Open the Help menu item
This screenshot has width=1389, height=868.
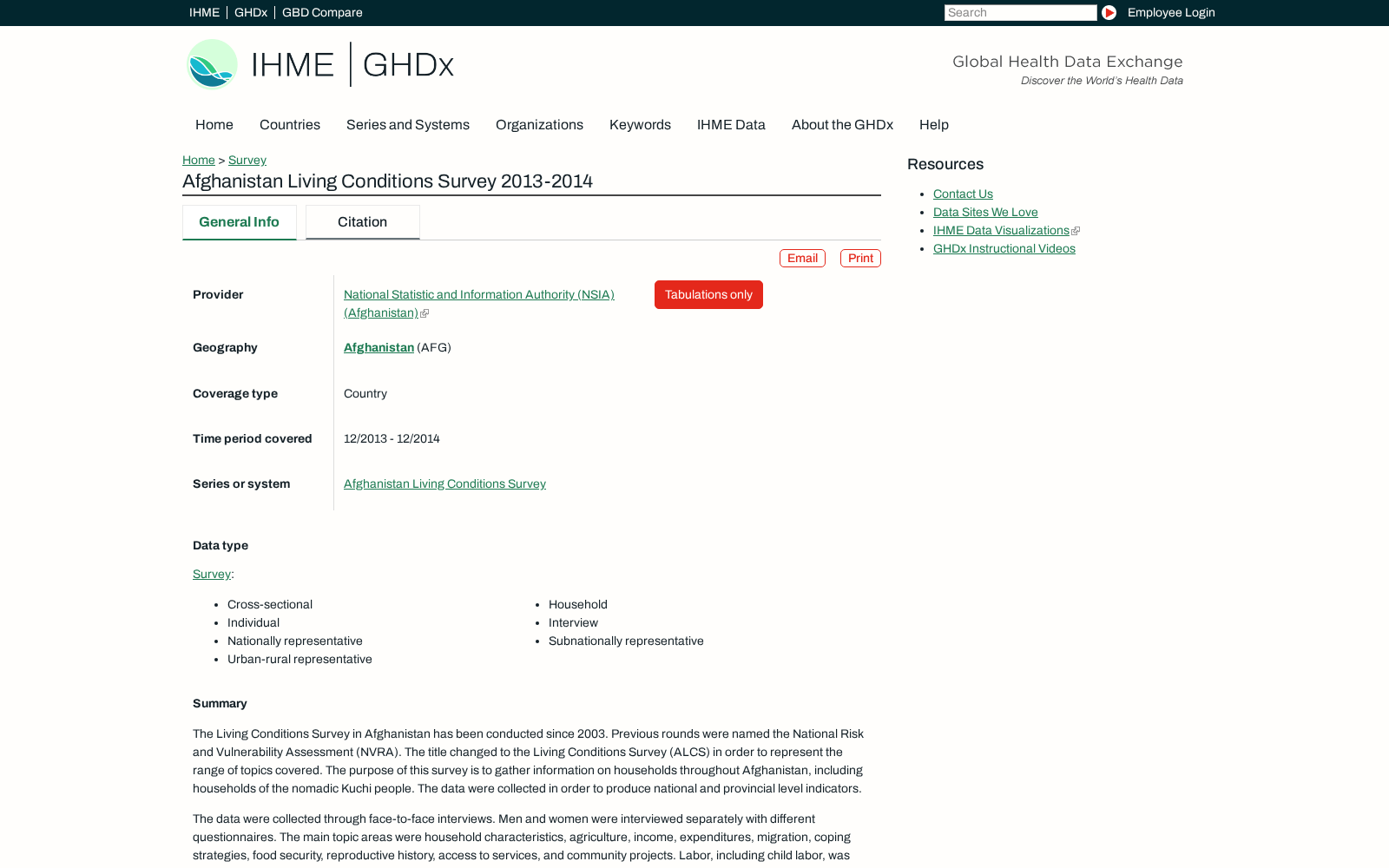[934, 125]
